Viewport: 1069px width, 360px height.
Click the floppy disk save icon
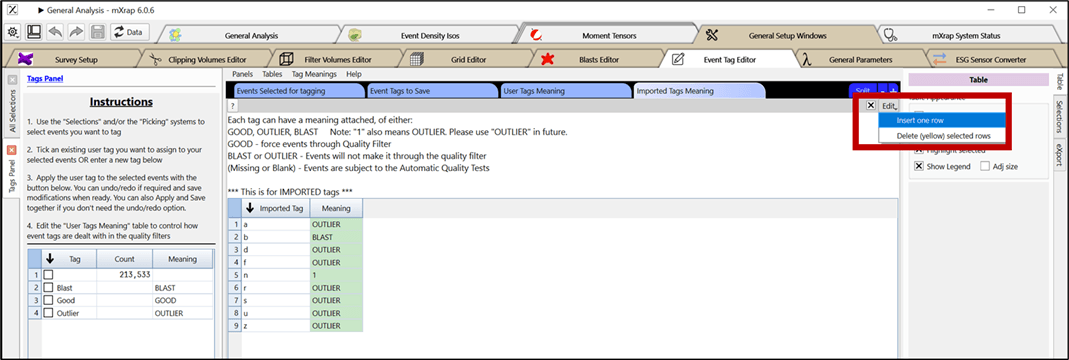coord(97,32)
